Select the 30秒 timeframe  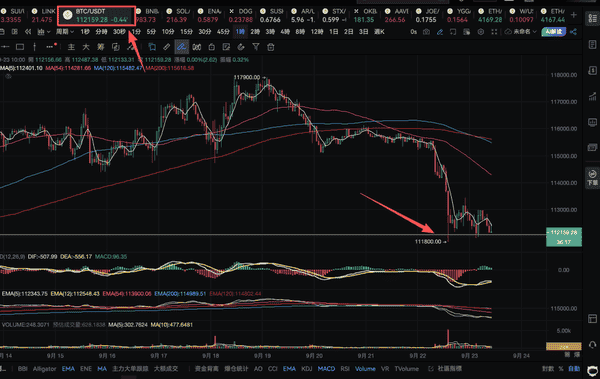[x=119, y=32]
